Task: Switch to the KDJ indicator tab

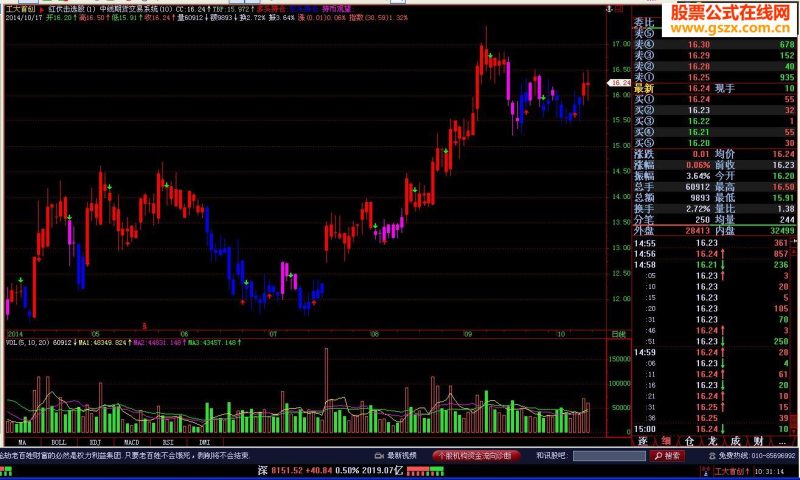Action: [x=95, y=442]
